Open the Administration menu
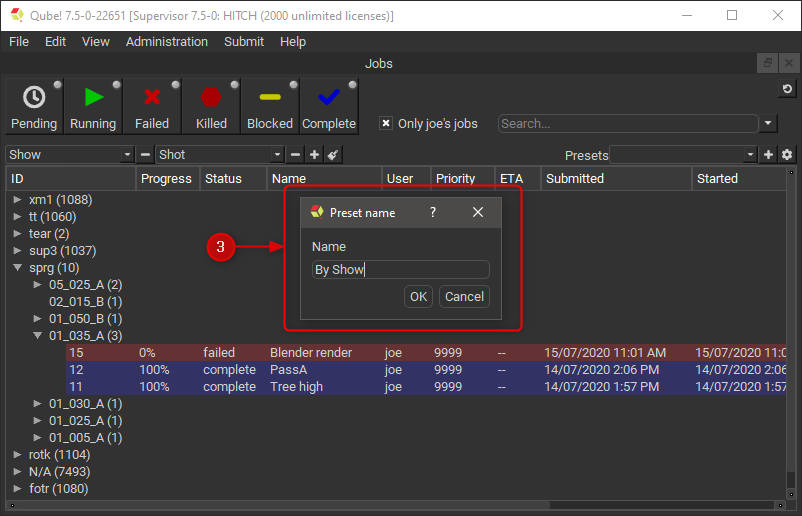Screen dimensions: 802x516 click(167, 42)
